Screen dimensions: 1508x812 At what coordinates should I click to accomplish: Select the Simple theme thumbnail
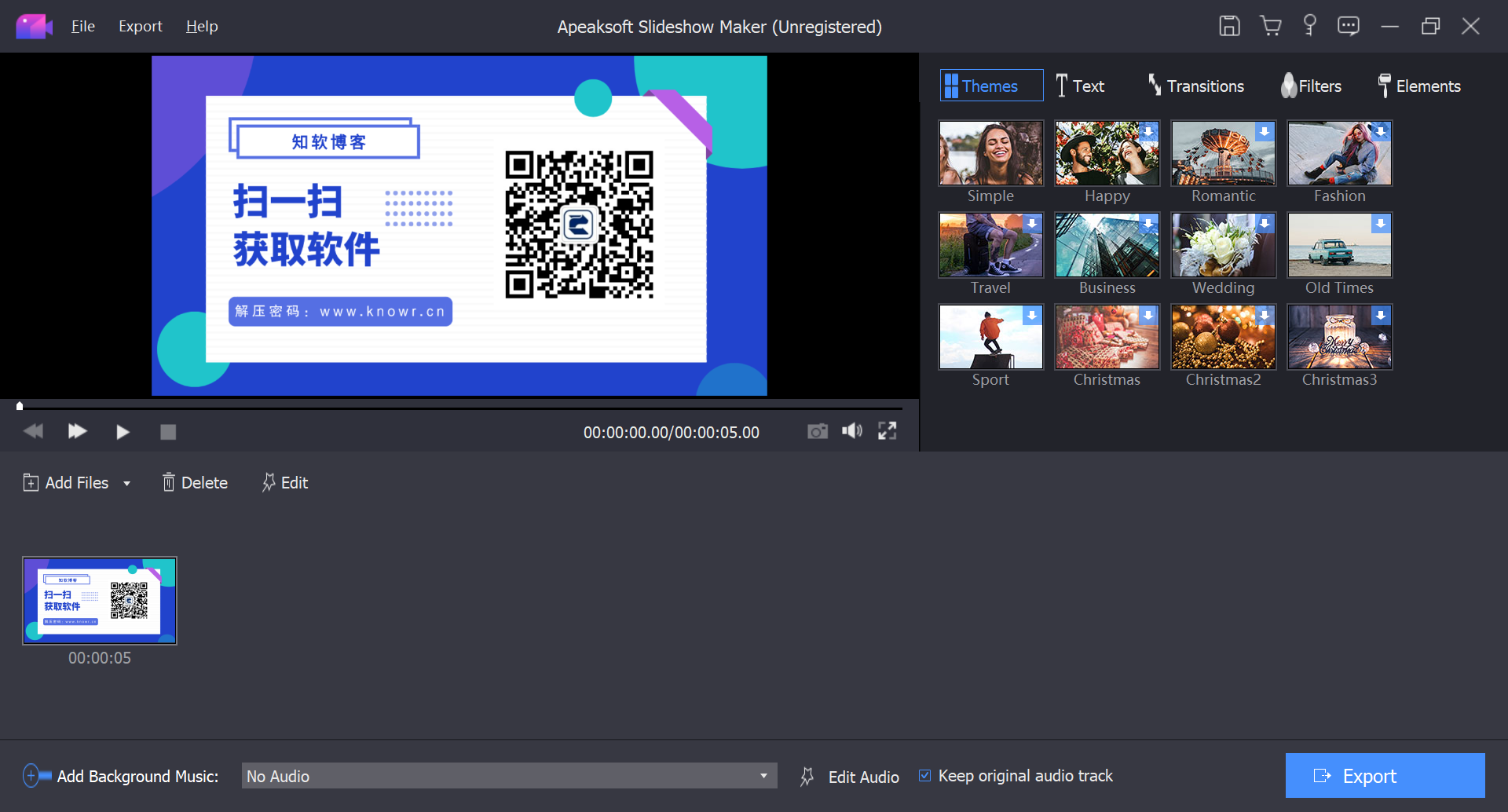coord(991,153)
